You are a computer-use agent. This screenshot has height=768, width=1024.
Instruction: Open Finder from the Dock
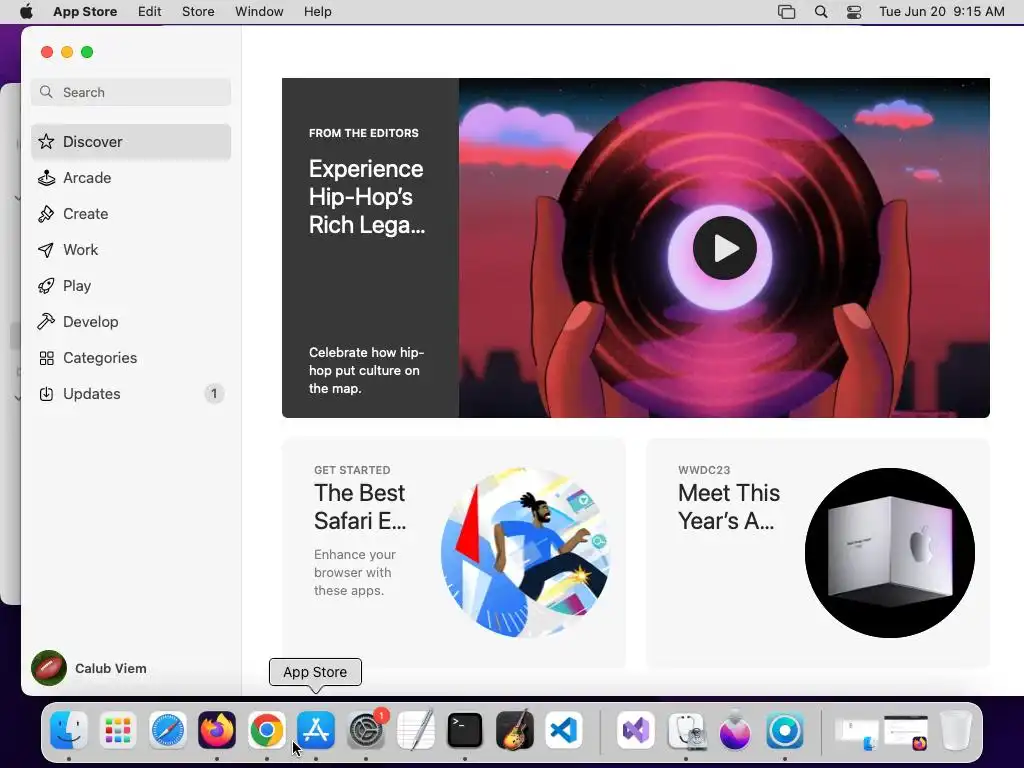(69, 730)
